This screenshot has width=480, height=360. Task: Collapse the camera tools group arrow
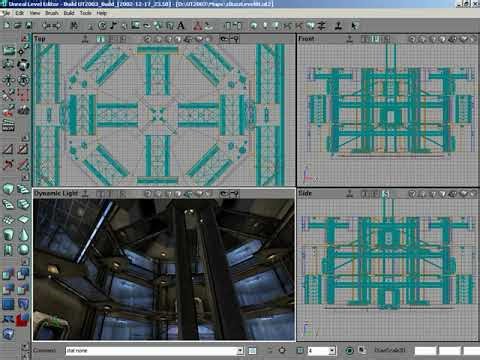point(24,38)
